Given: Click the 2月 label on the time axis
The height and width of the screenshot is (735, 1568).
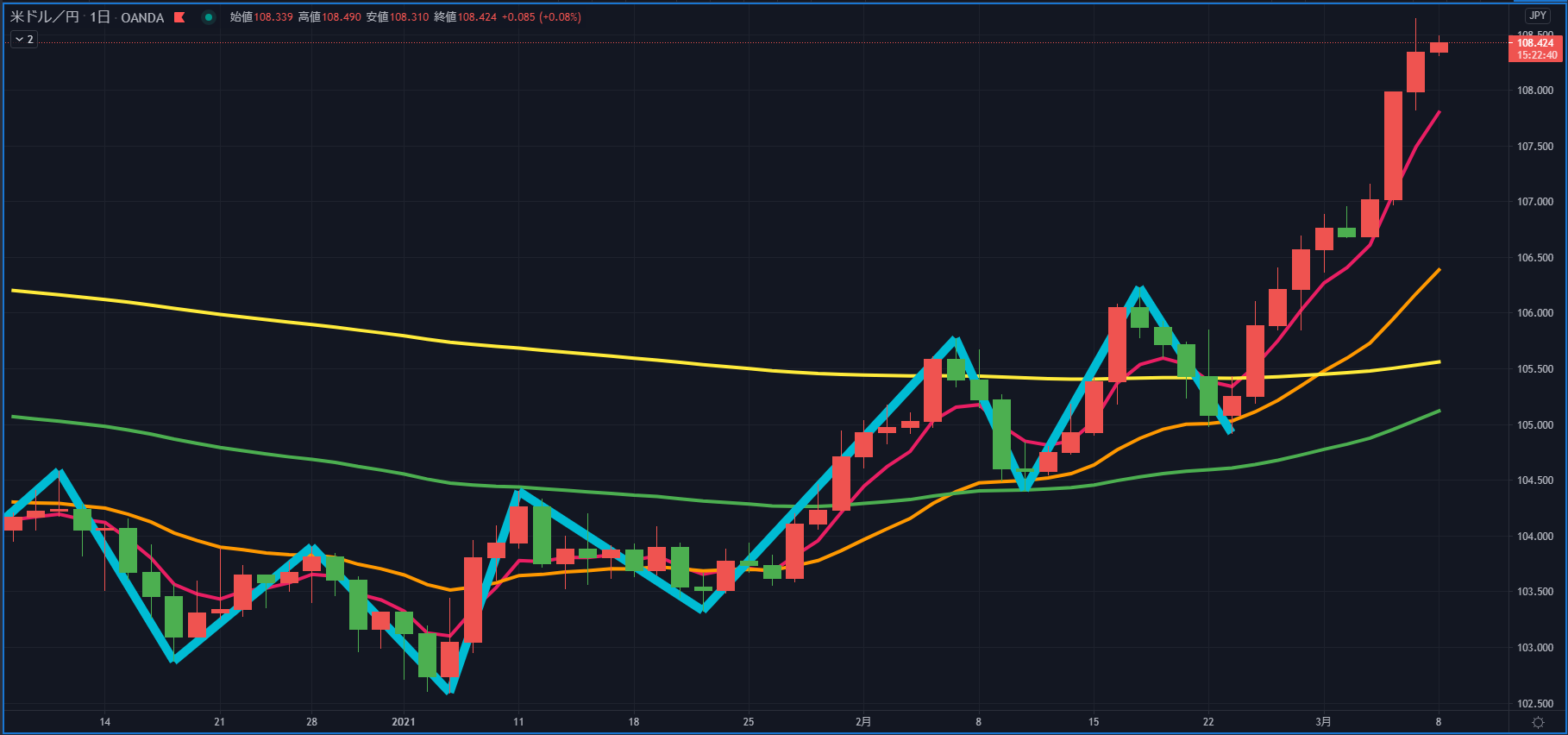Looking at the screenshot, I should pyautogui.click(x=863, y=722).
